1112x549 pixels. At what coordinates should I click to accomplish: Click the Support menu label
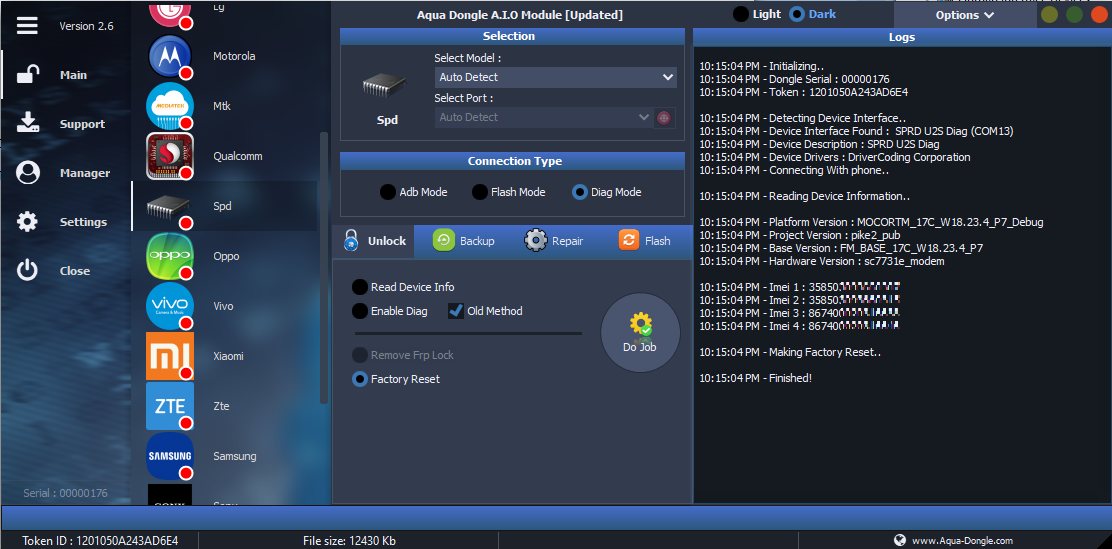tap(82, 124)
